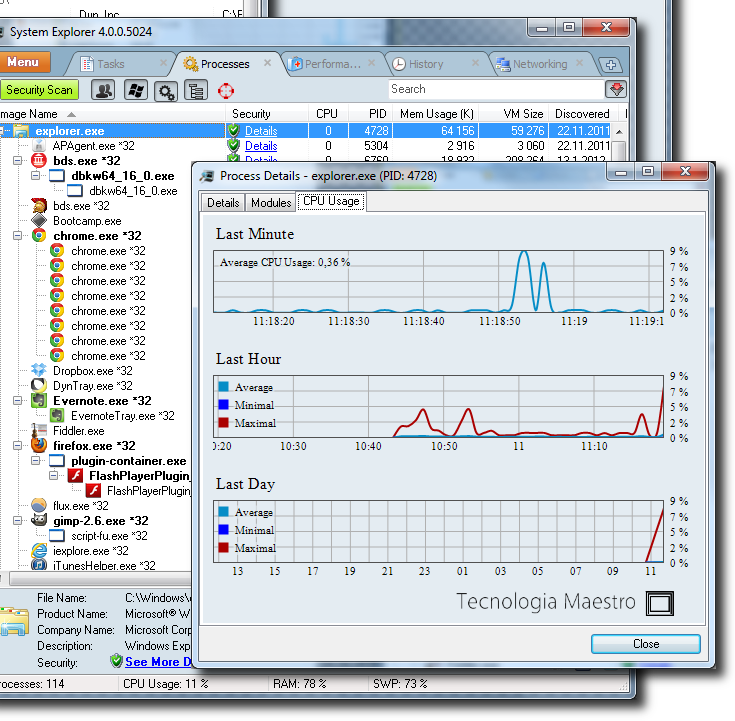
Task: Show services gear toolbar icon
Action: pos(166,91)
